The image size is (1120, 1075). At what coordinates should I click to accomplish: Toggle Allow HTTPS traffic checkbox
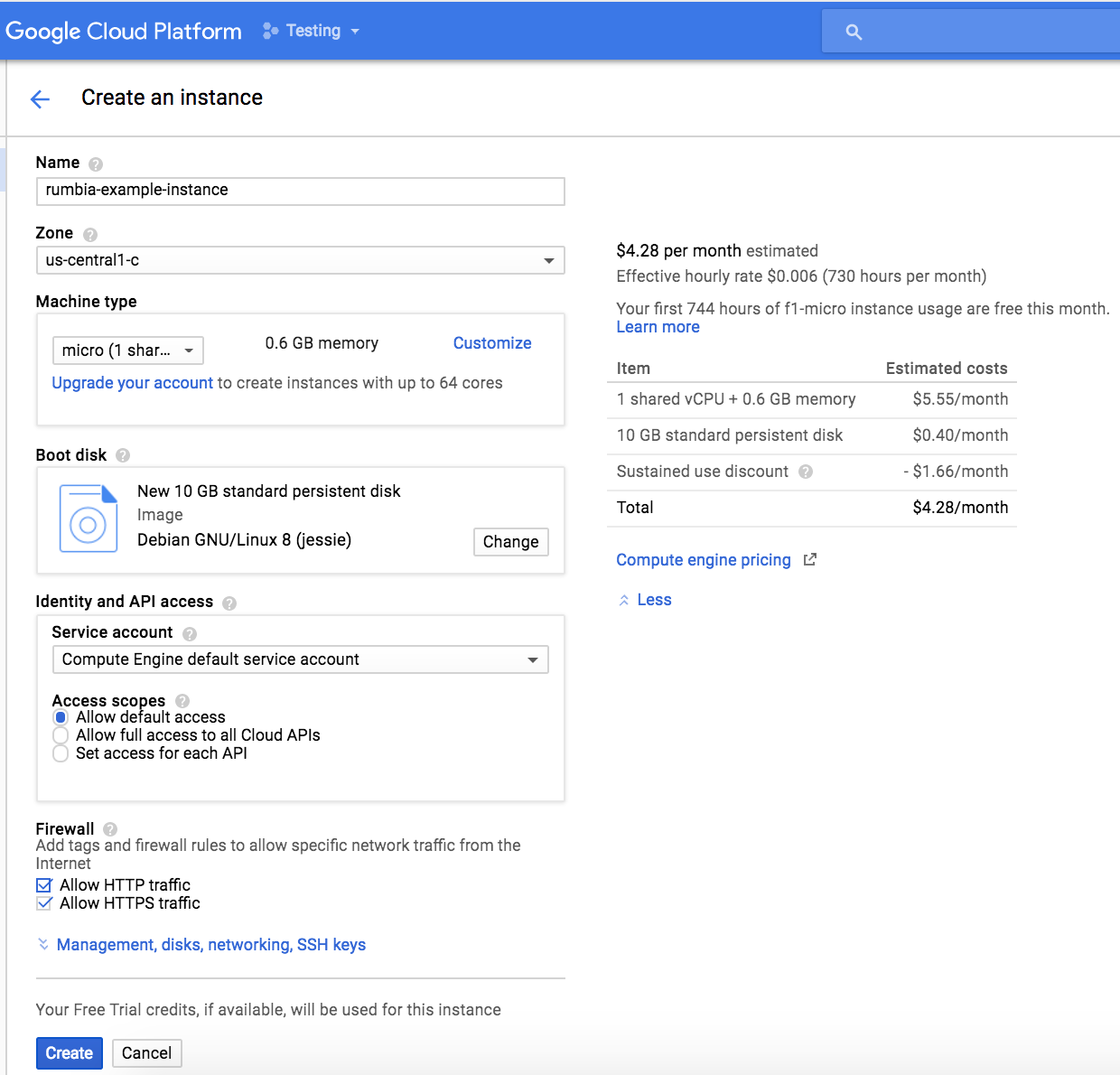[44, 903]
